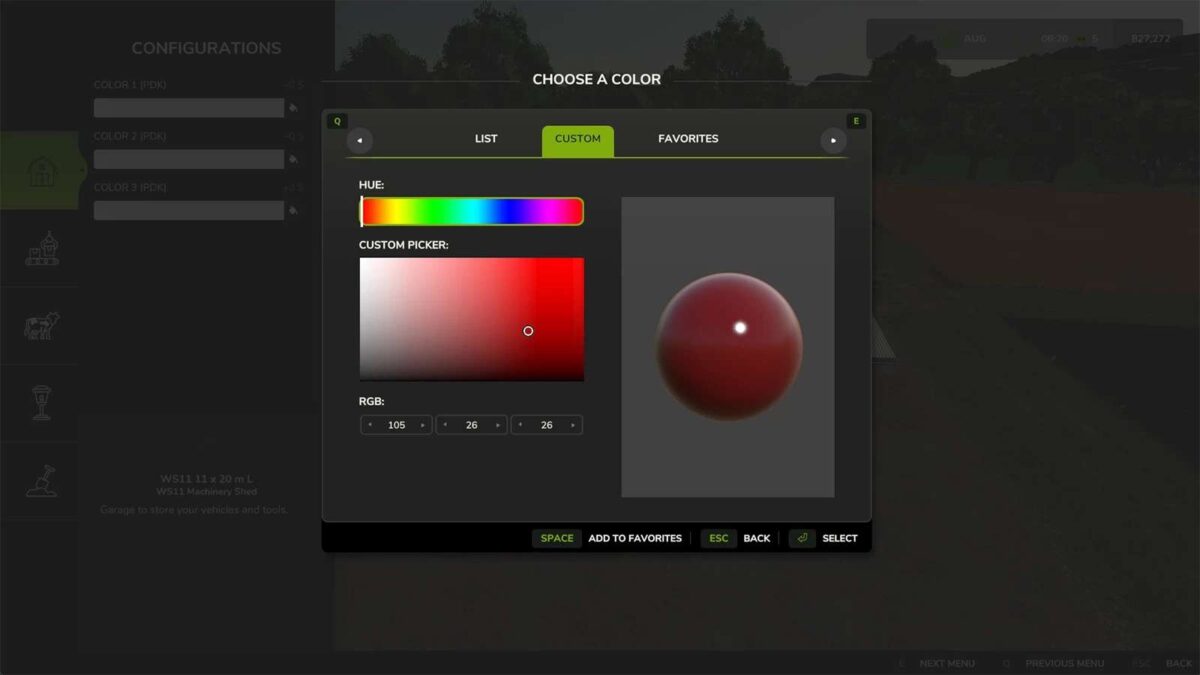Image resolution: width=1200 pixels, height=675 pixels.
Task: Decrease the green RGB value with left stepper
Action: coord(443,424)
